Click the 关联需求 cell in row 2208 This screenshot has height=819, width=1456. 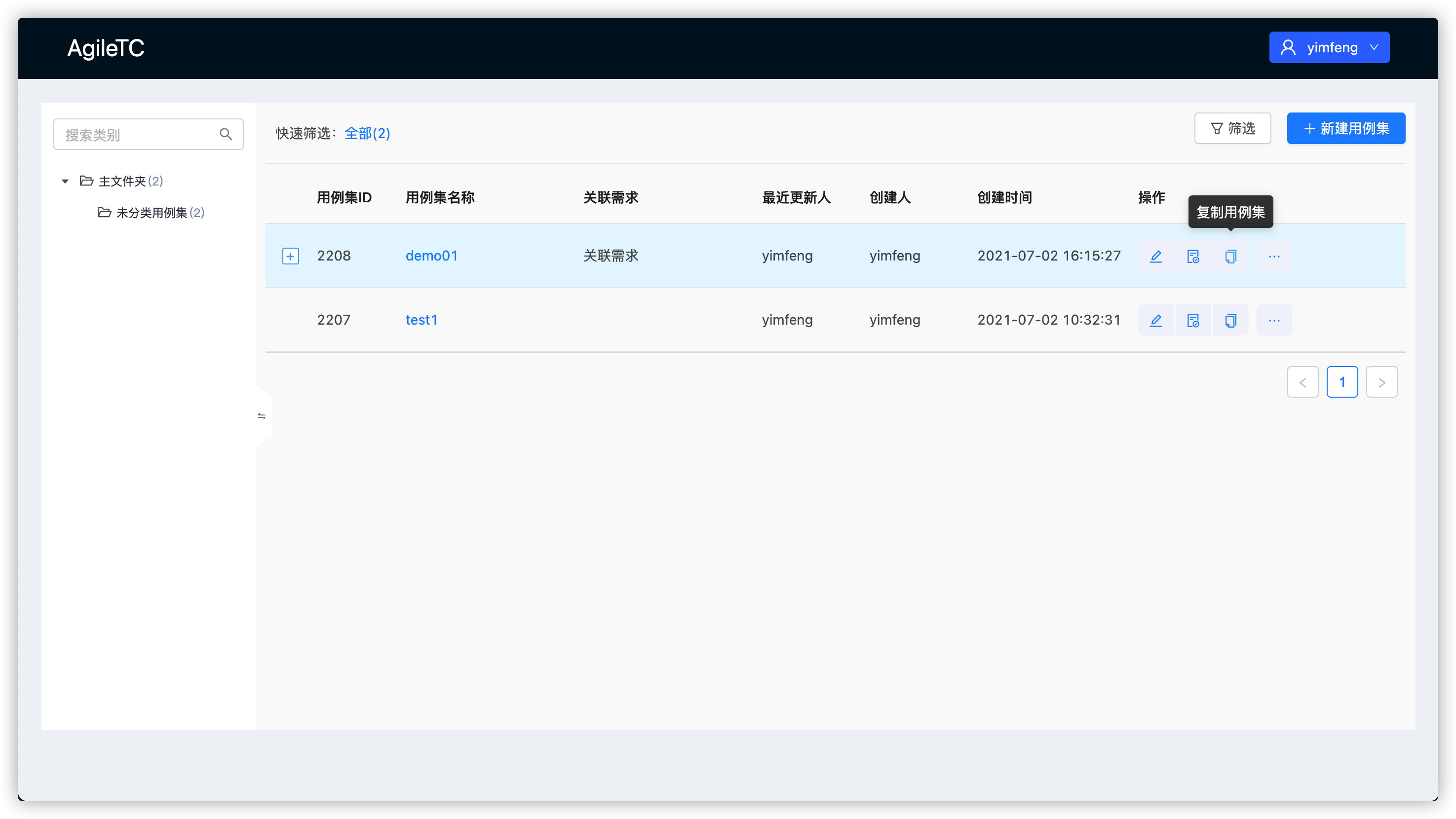(611, 256)
